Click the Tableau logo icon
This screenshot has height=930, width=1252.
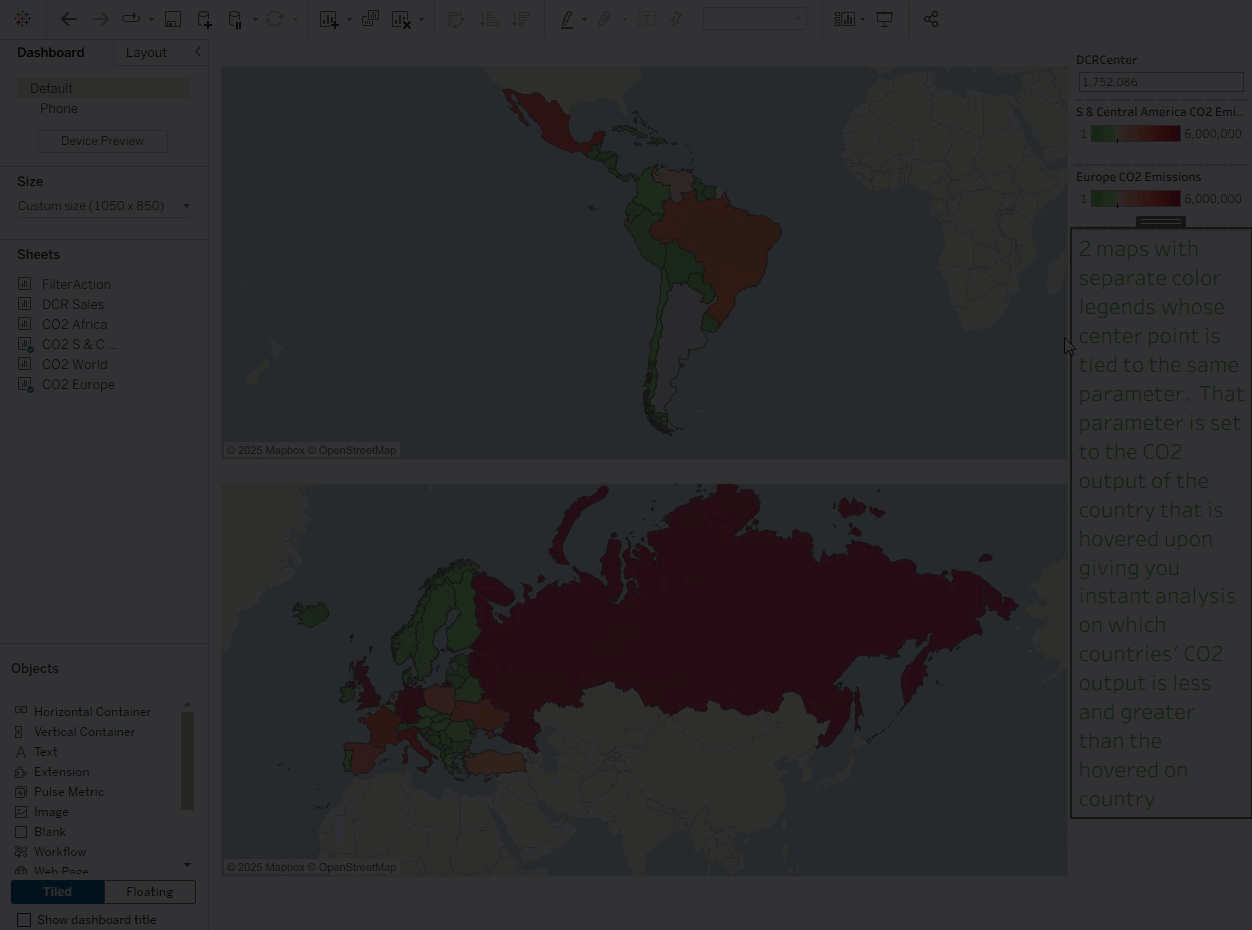22,19
